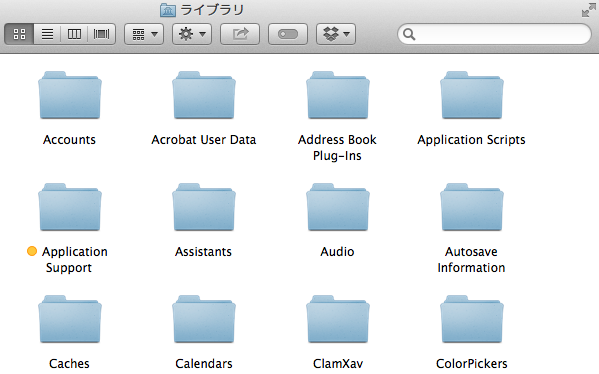
Task: Click the library folder title icon
Action: (168, 10)
